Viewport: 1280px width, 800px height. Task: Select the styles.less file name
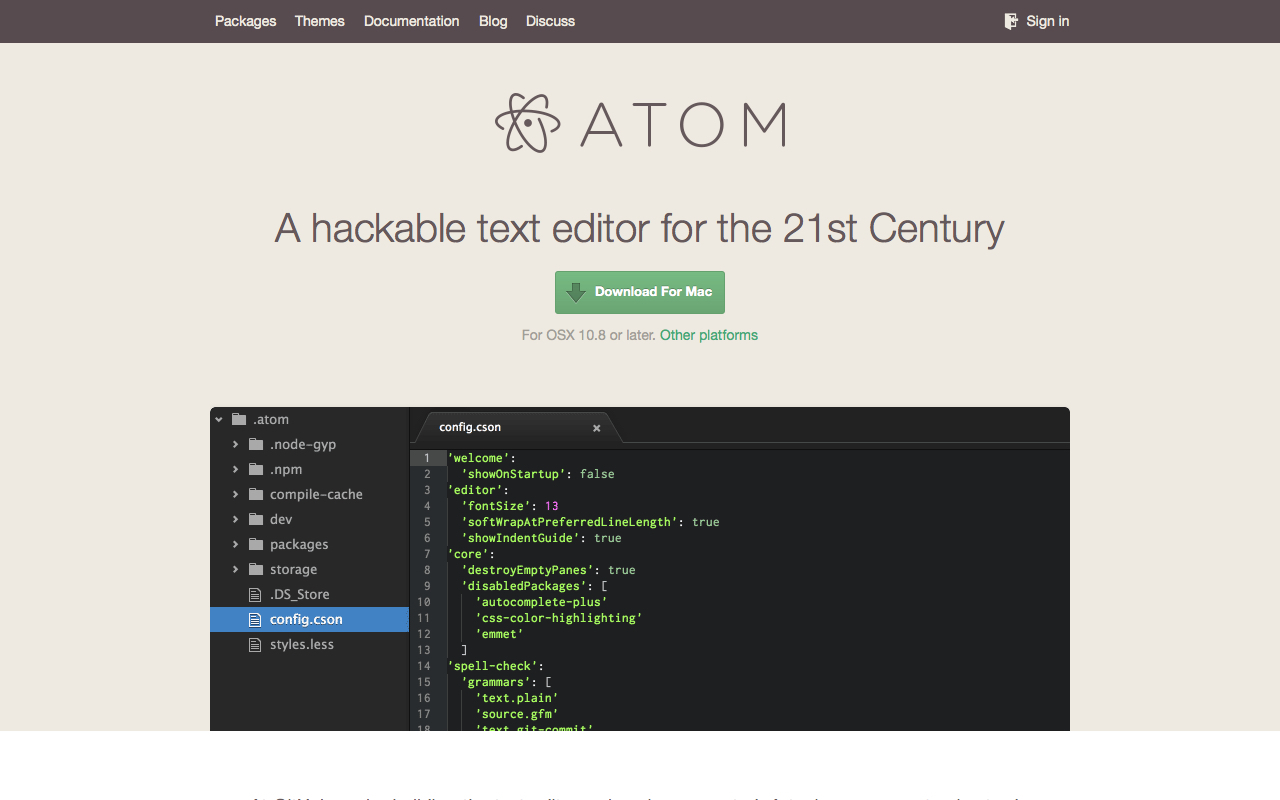pos(302,644)
